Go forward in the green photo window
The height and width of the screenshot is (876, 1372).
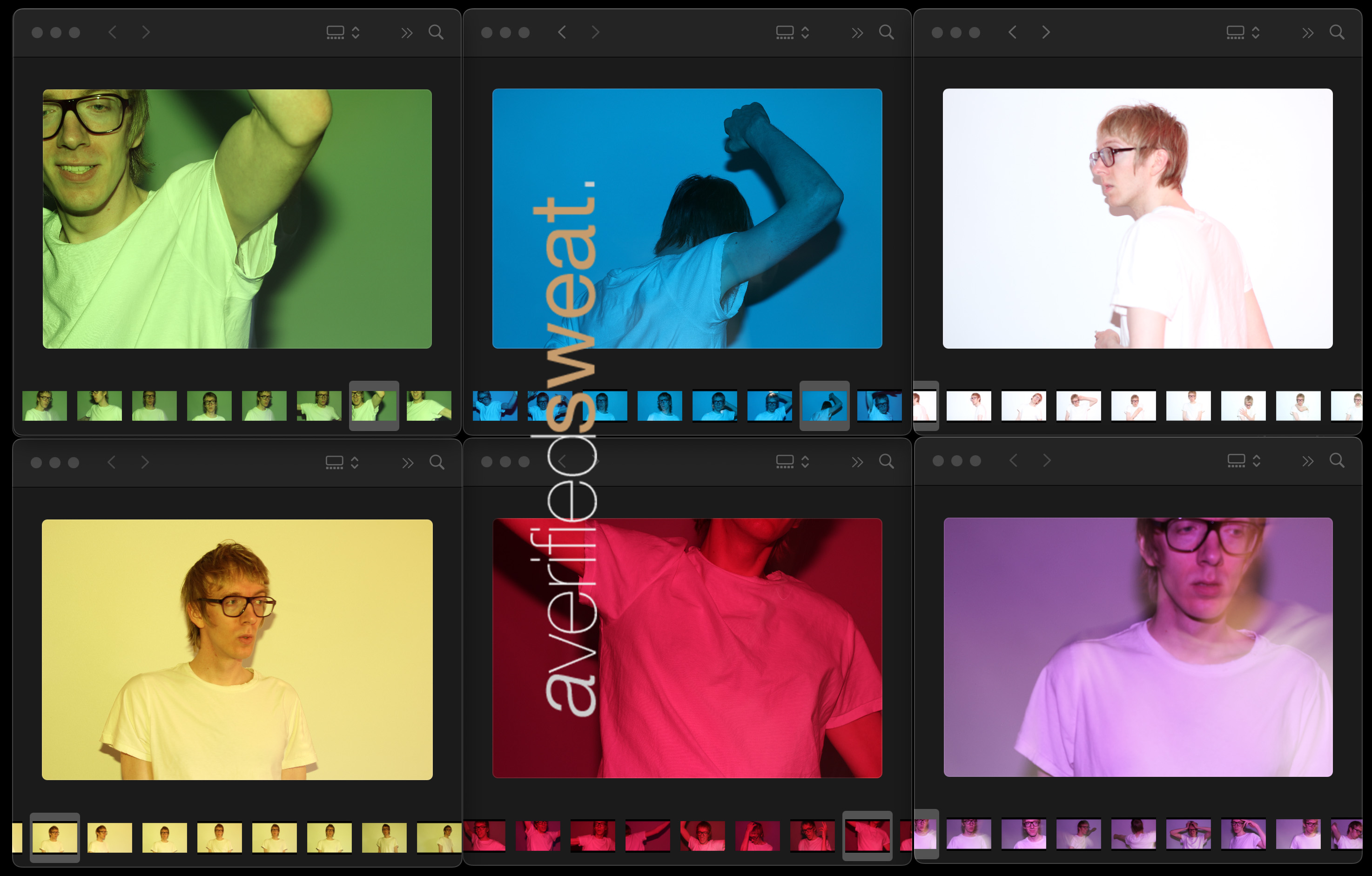(146, 33)
